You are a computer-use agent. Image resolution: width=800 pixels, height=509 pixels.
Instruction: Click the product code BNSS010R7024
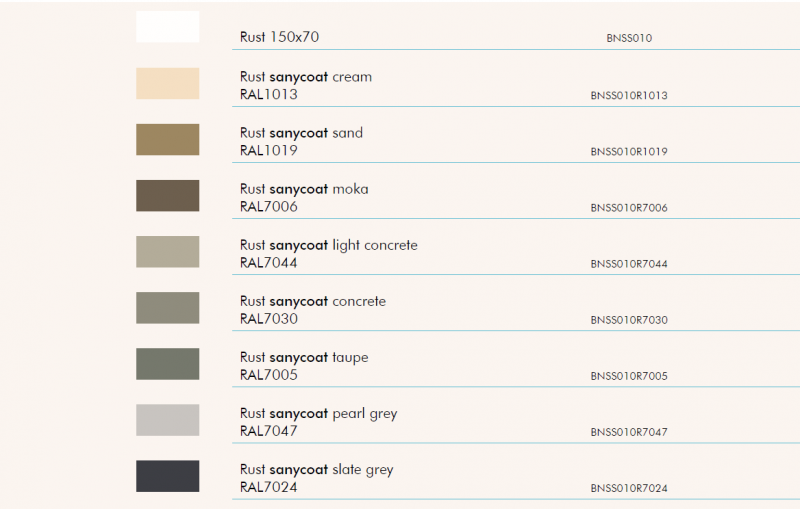[x=629, y=488]
